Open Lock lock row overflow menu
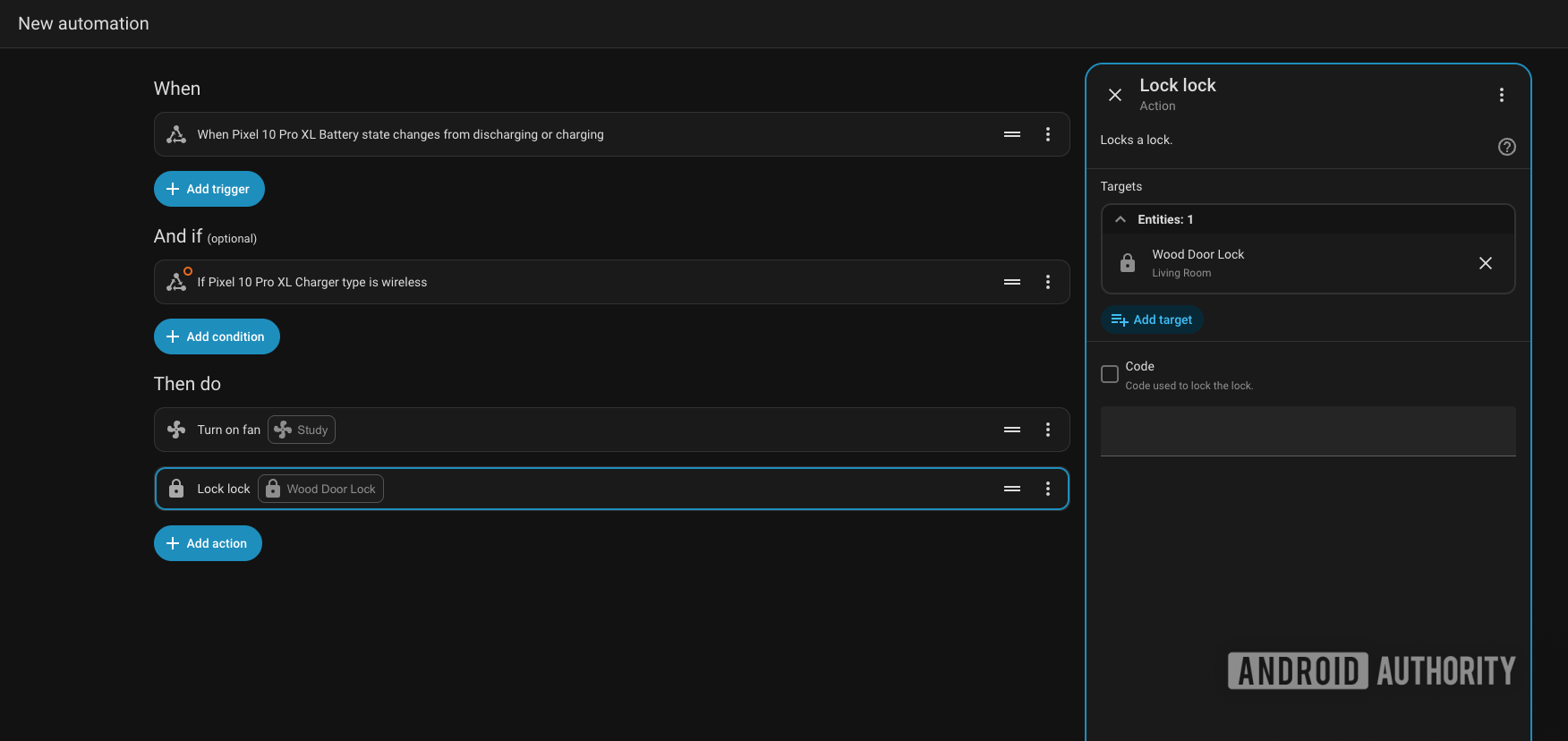The image size is (1568, 741). point(1048,489)
